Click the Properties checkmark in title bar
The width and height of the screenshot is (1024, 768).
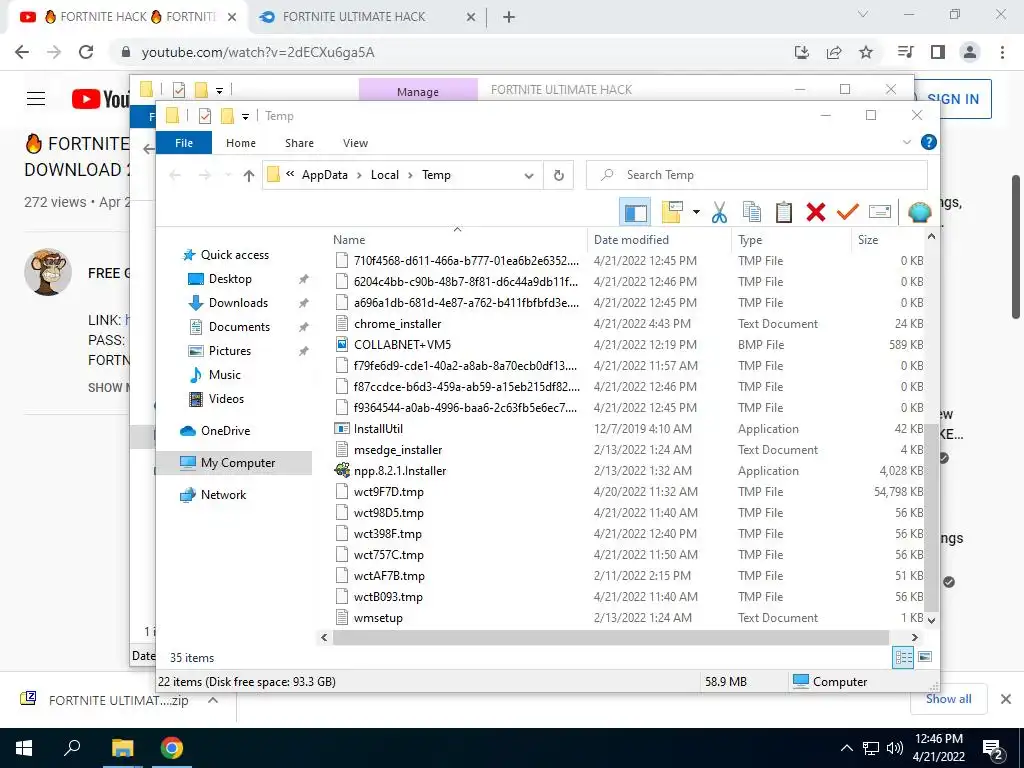click(204, 116)
